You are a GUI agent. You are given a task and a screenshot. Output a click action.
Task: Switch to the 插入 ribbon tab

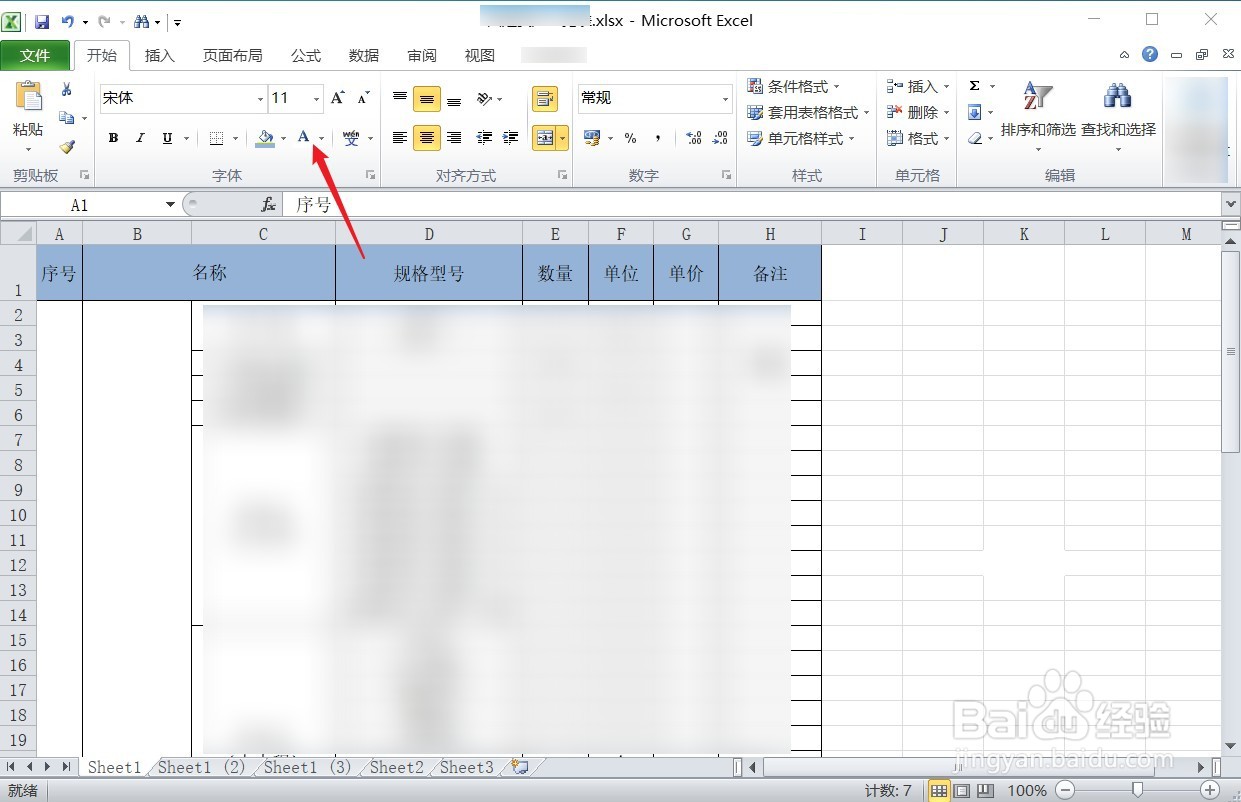[159, 55]
